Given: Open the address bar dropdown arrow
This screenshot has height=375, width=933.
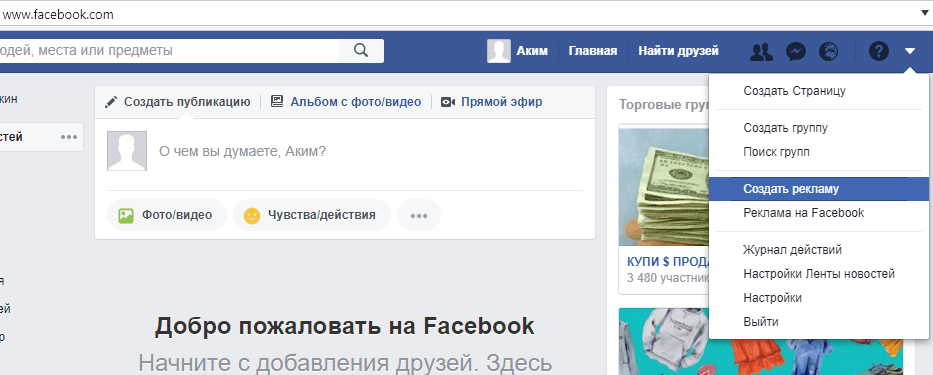Looking at the screenshot, I should tap(926, 14).
